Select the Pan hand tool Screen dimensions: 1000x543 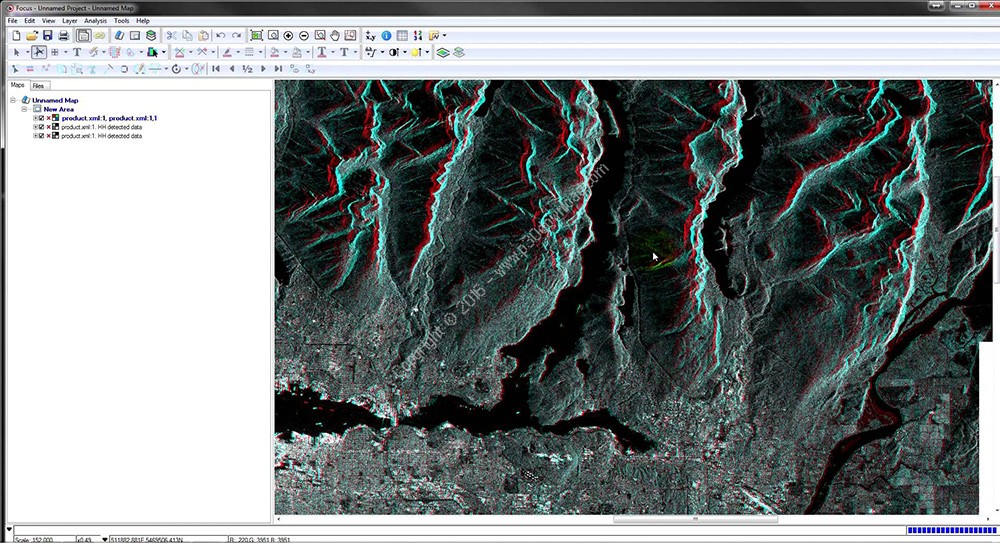(334, 36)
